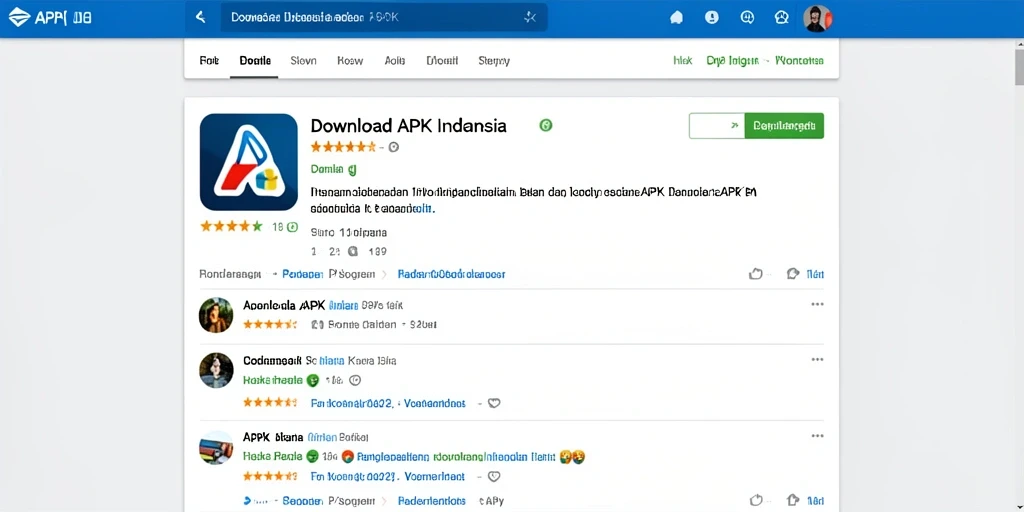Image resolution: width=1024 pixels, height=512 pixels.
Task: Click into the header search field
Action: click(x=384, y=18)
